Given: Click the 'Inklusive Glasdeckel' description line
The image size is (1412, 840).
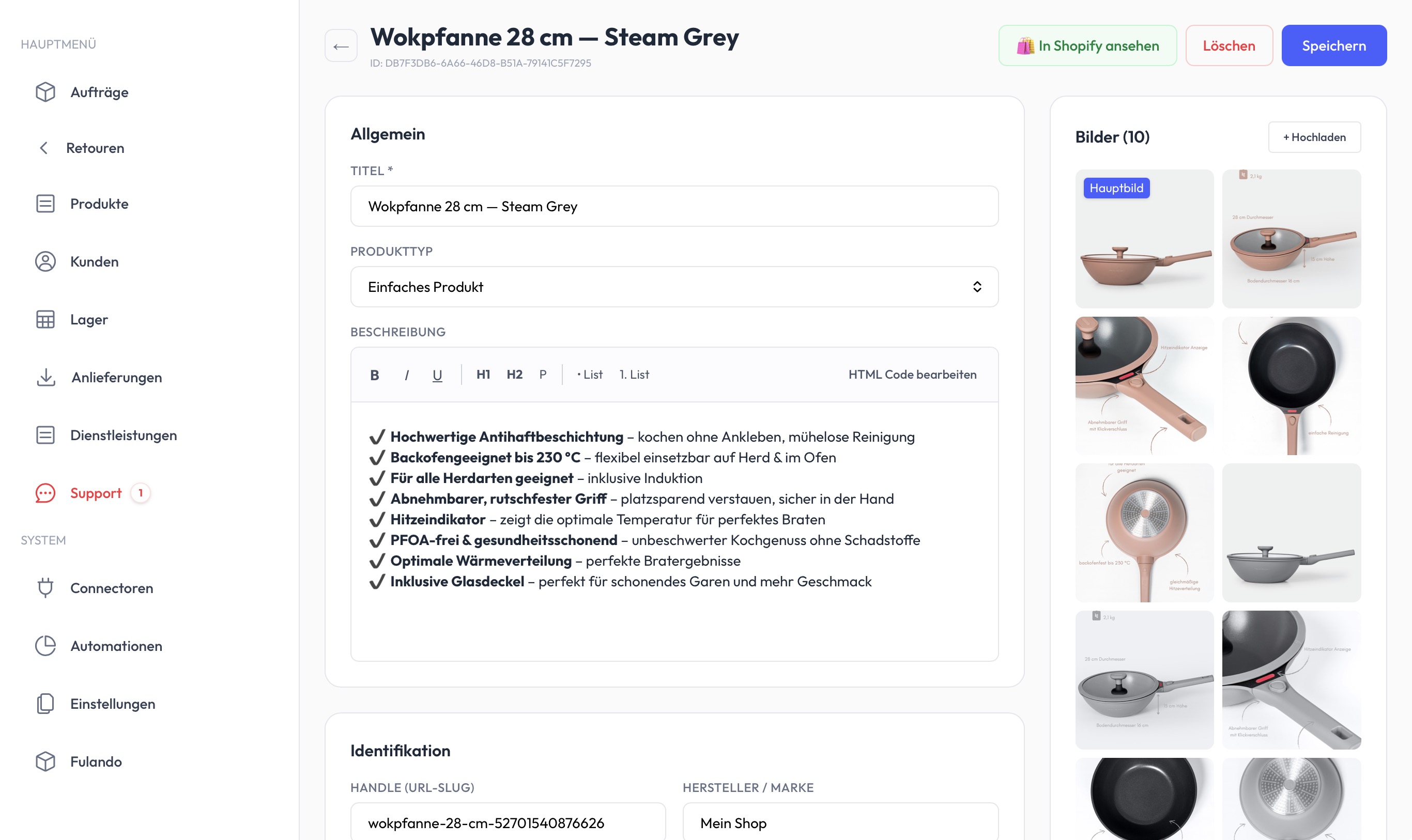Looking at the screenshot, I should (620, 582).
